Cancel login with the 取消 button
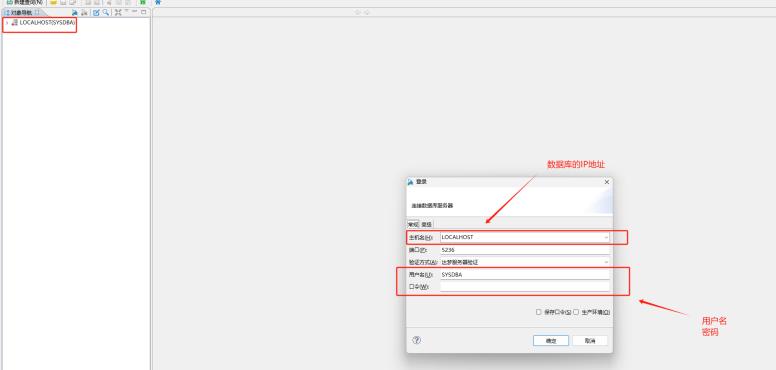This screenshot has height=370, width=776. click(589, 341)
